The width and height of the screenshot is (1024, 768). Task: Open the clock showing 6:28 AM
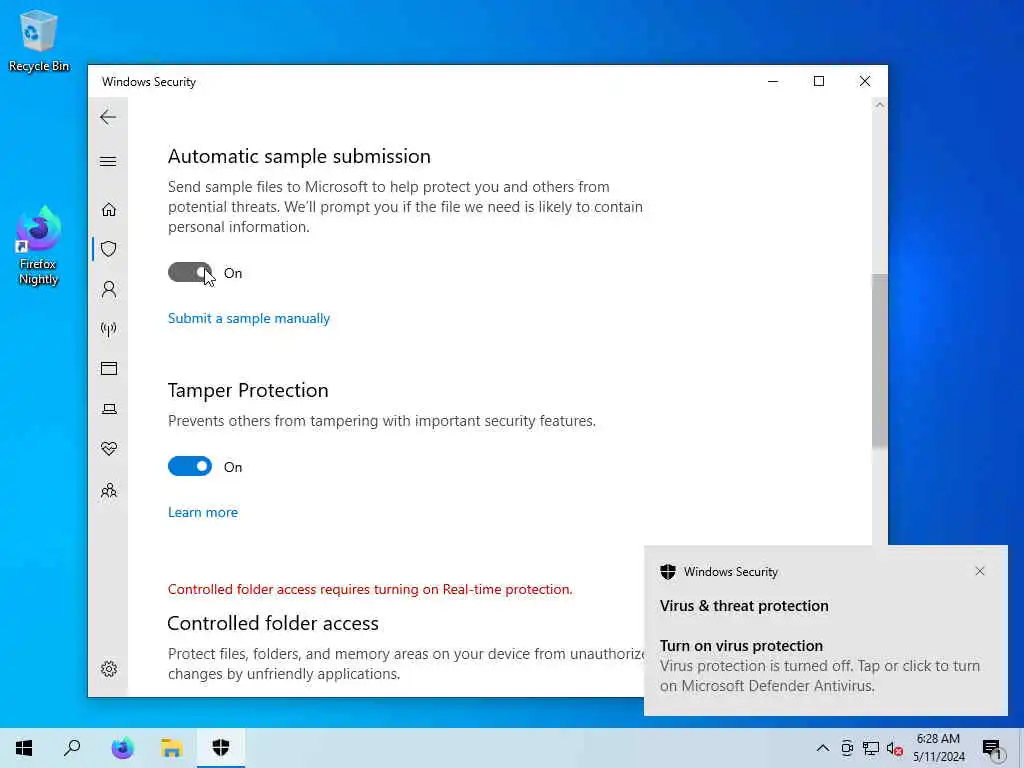(x=938, y=748)
